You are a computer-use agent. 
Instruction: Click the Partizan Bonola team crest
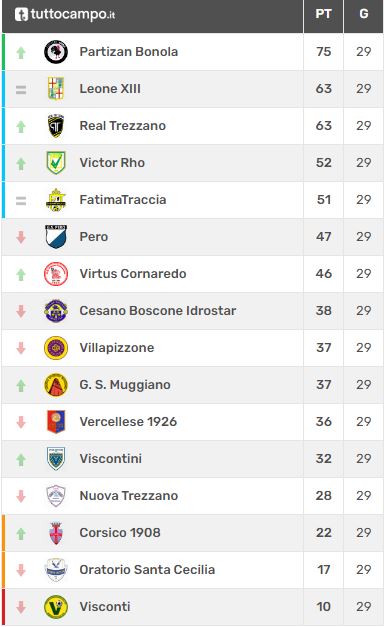56,52
